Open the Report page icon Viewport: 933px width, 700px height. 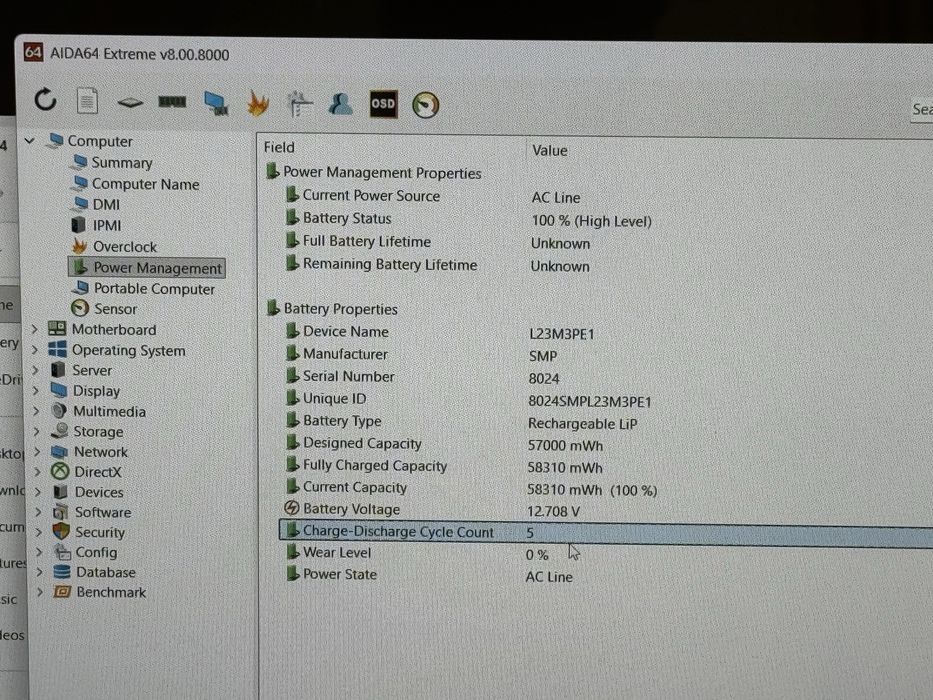tap(87, 101)
